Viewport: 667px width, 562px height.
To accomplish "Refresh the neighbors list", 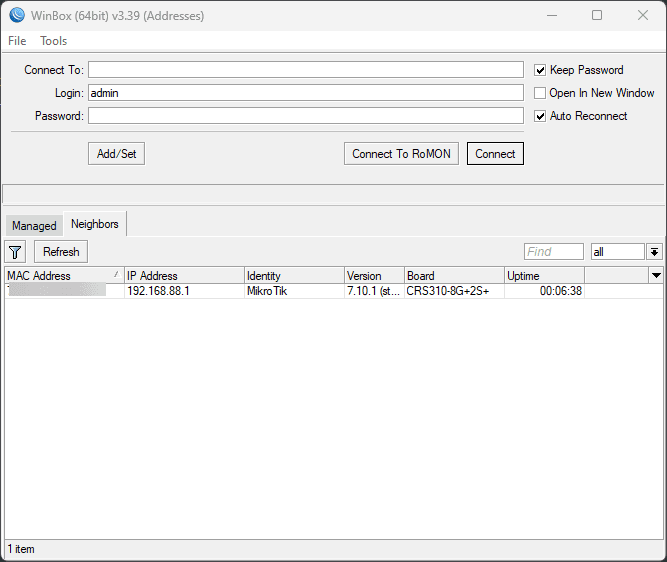I will point(61,252).
